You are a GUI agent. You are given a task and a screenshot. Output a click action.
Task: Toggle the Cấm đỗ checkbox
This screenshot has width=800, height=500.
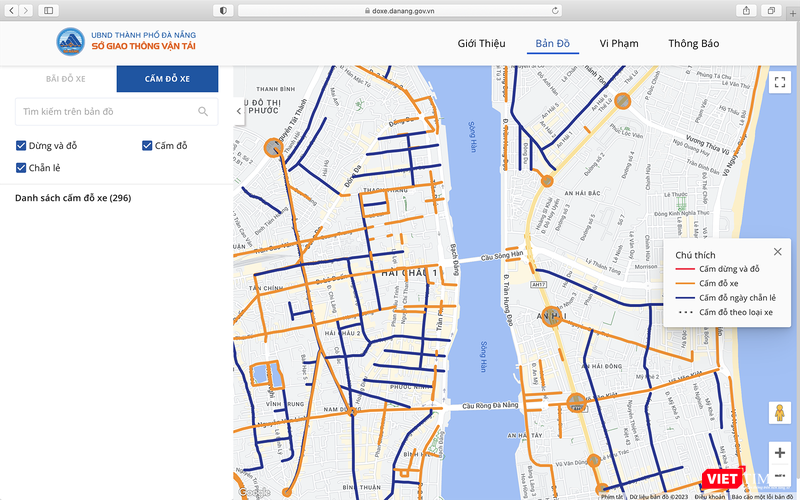[147, 146]
